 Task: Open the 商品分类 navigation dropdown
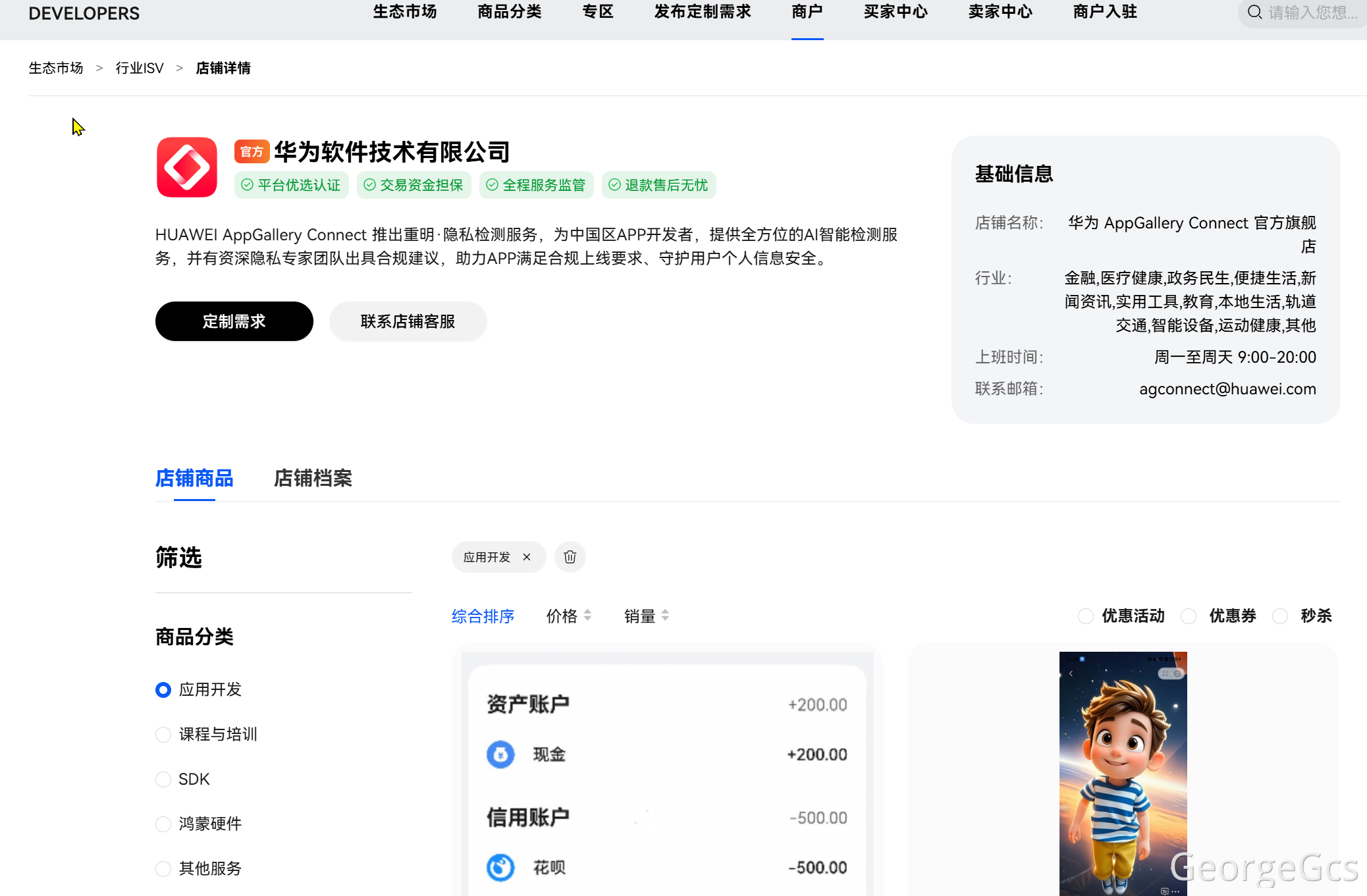click(x=508, y=12)
